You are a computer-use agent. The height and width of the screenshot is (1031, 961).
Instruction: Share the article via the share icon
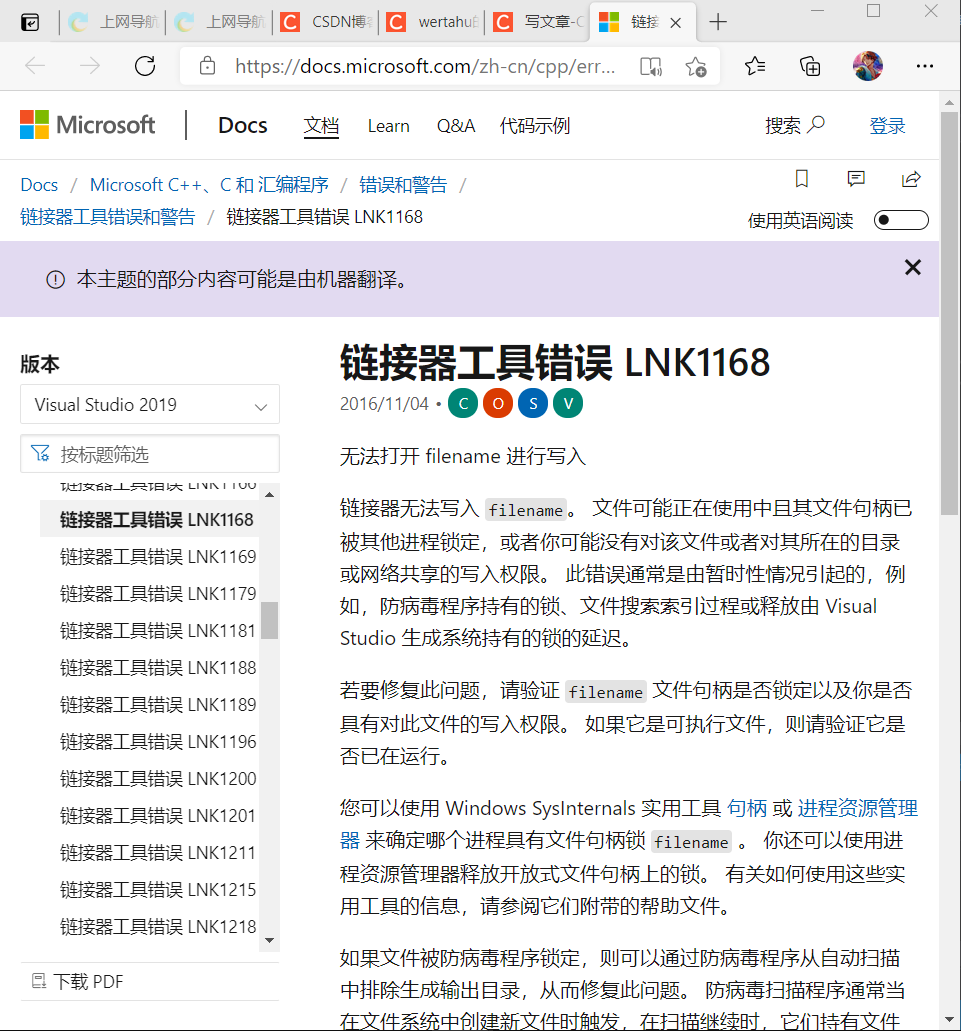click(911, 179)
